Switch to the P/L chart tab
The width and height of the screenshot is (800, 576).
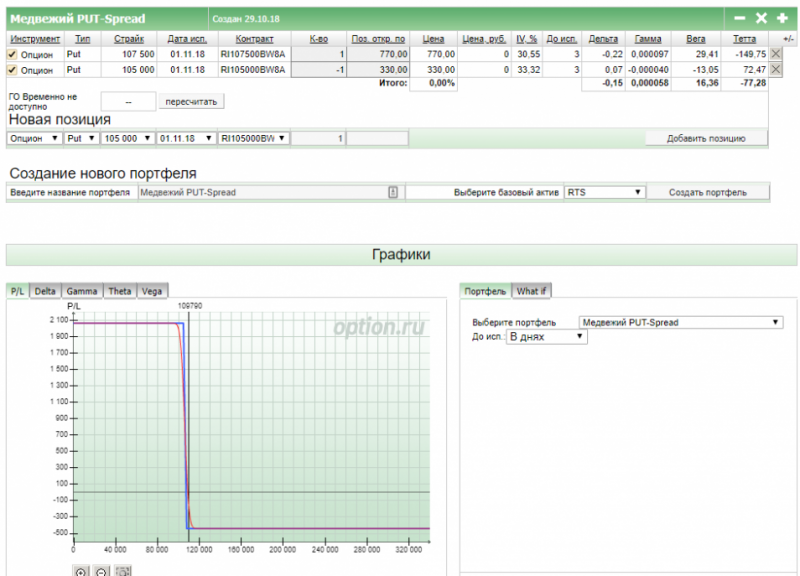coord(17,291)
